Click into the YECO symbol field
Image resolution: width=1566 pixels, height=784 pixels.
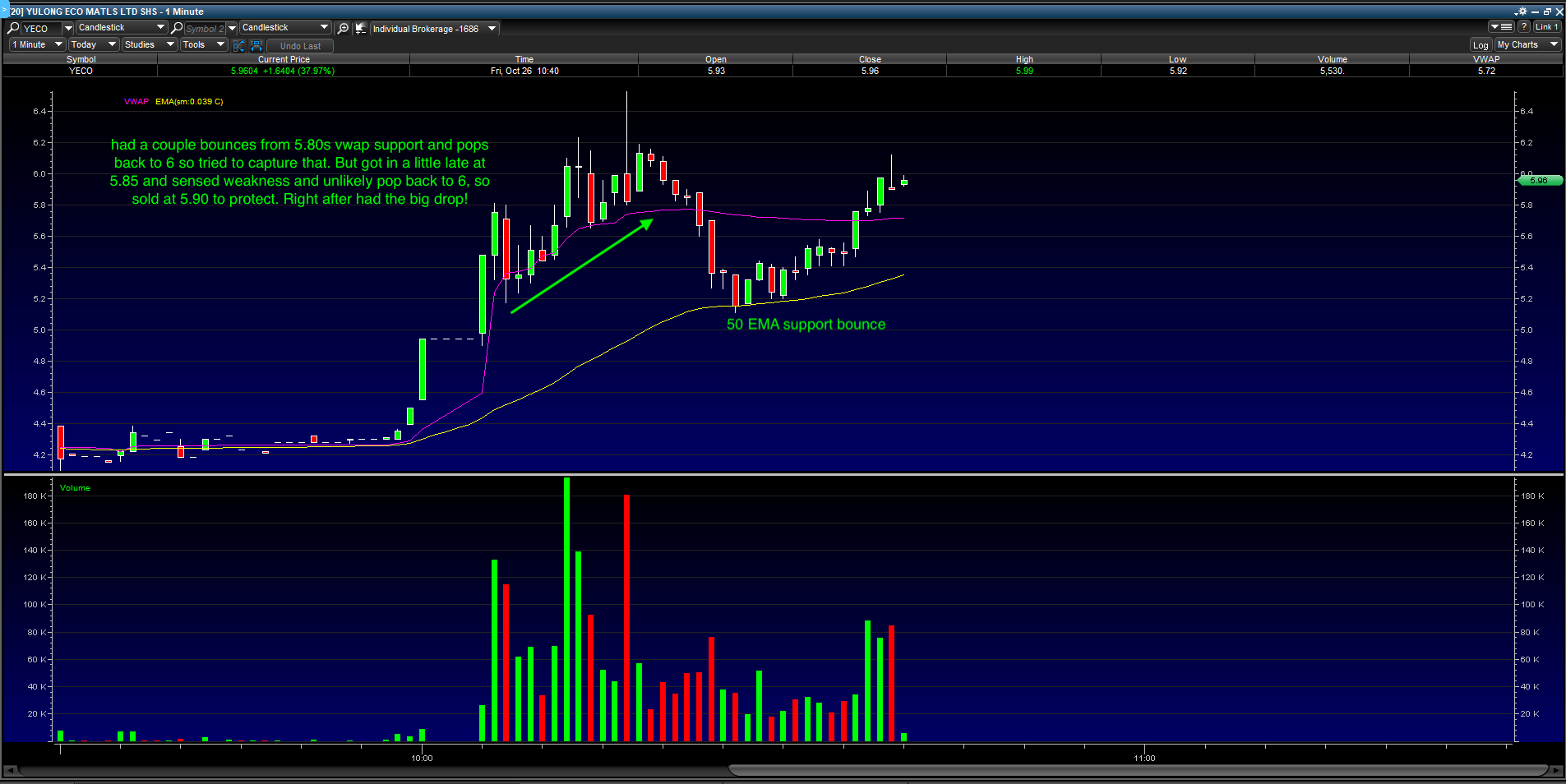pos(42,28)
